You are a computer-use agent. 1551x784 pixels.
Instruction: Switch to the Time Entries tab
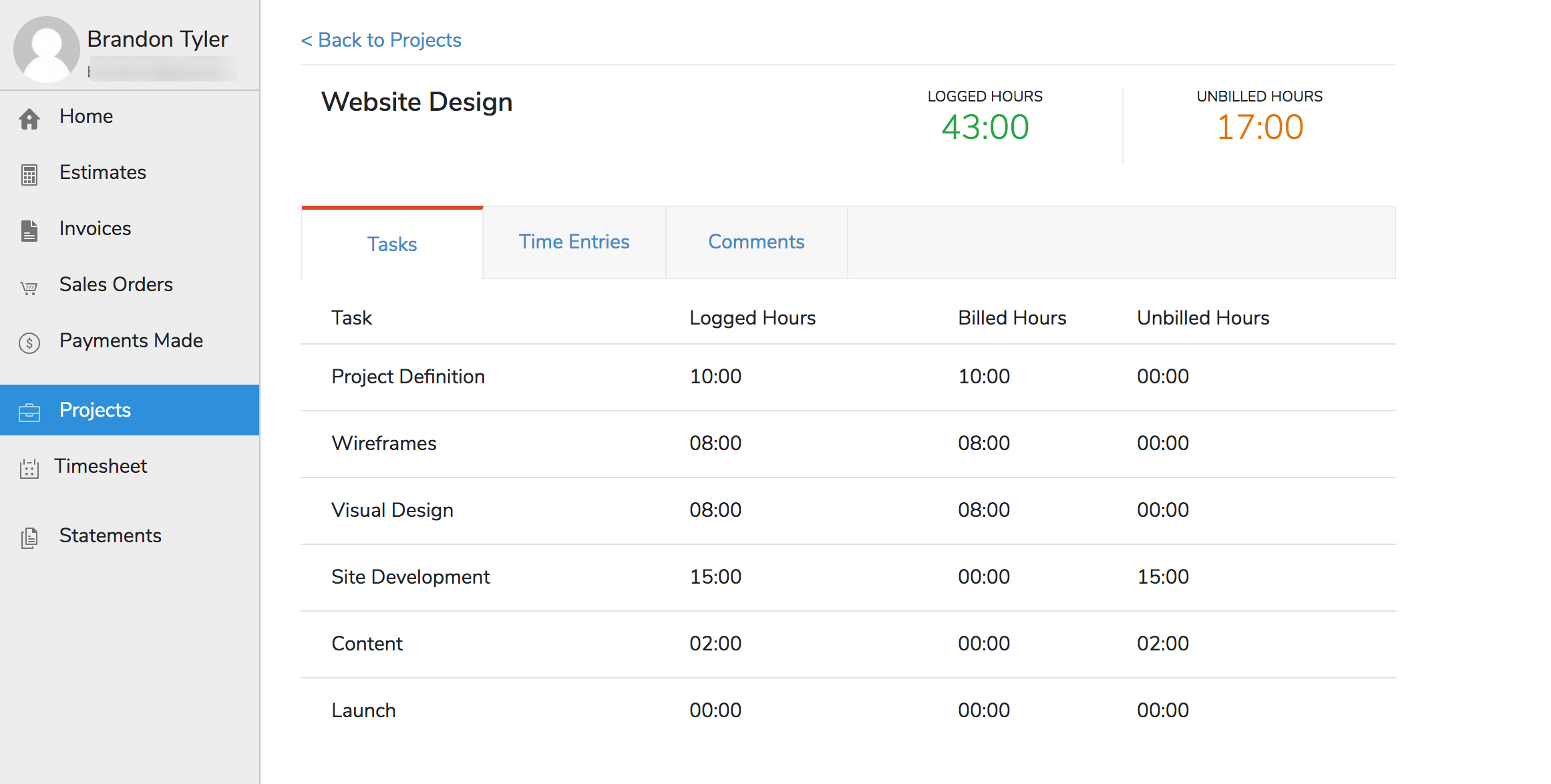coord(574,242)
